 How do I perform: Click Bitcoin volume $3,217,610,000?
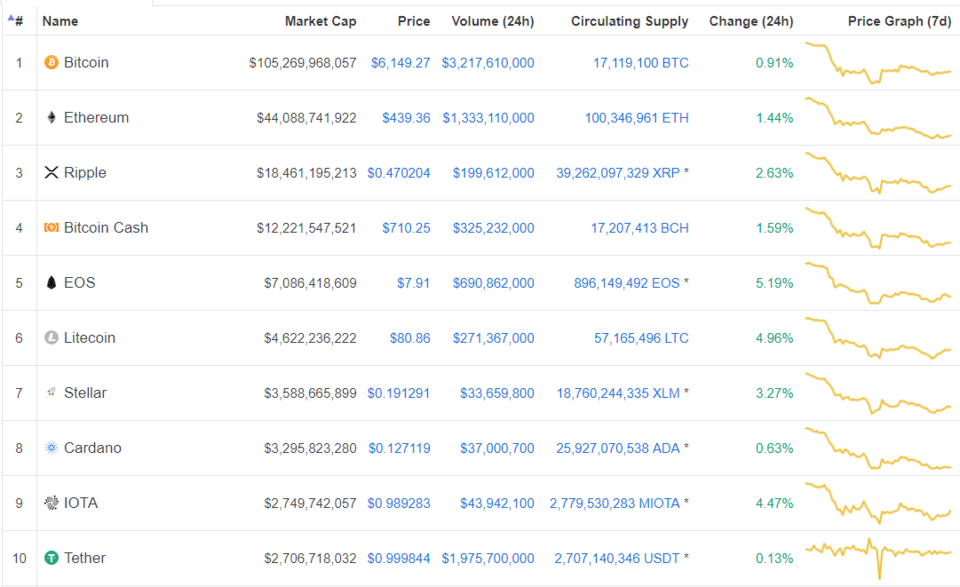(488, 63)
